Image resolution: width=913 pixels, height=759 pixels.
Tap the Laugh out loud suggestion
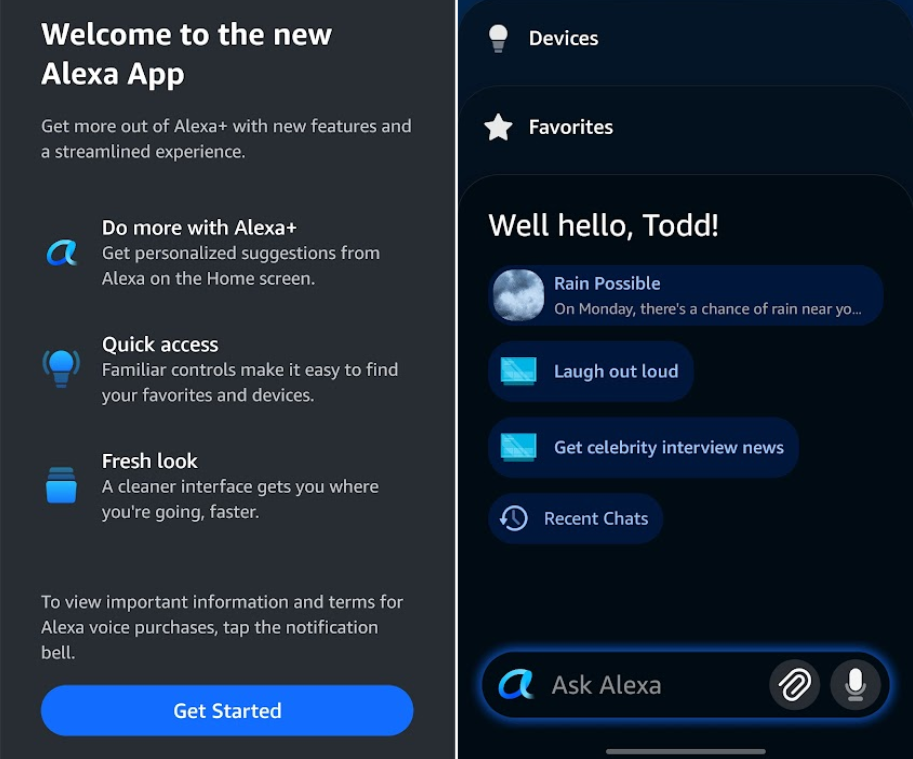click(615, 371)
